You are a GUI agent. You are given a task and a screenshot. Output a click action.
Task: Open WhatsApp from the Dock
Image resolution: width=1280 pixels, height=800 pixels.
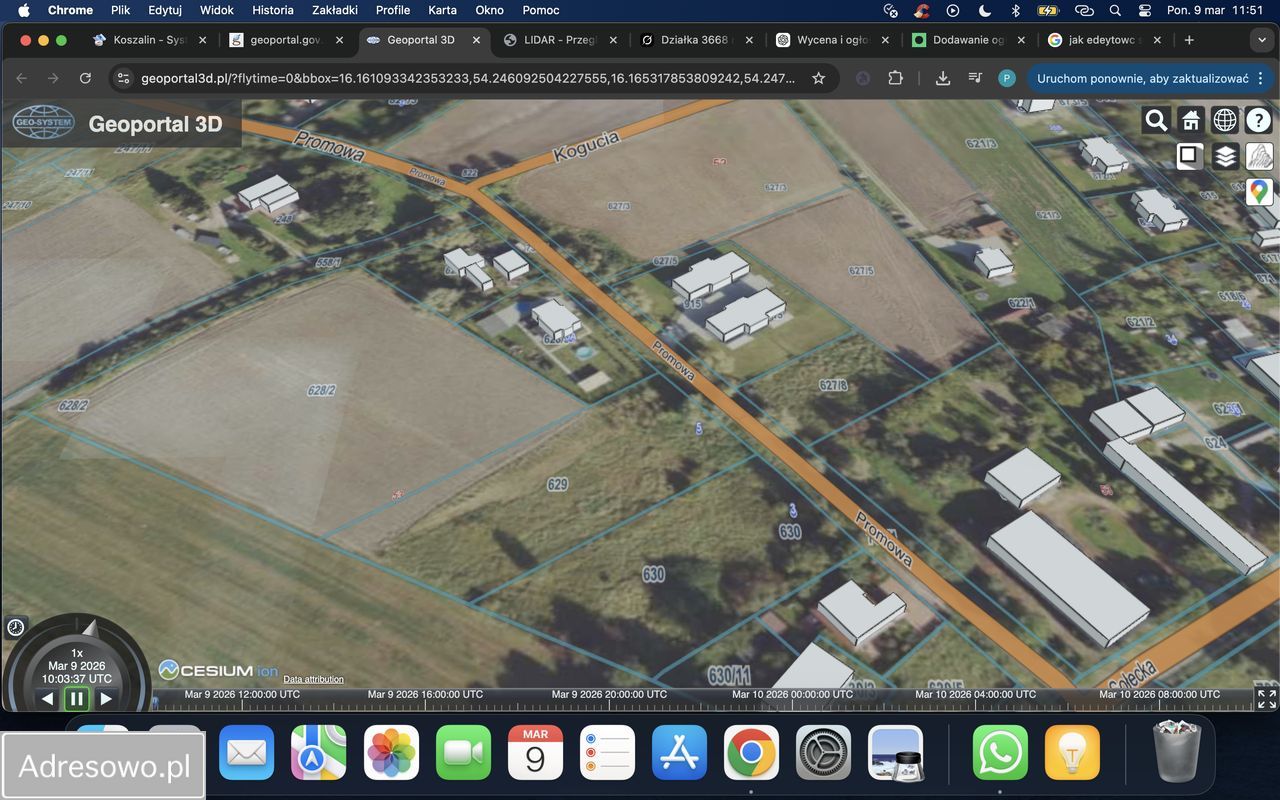click(1000, 753)
